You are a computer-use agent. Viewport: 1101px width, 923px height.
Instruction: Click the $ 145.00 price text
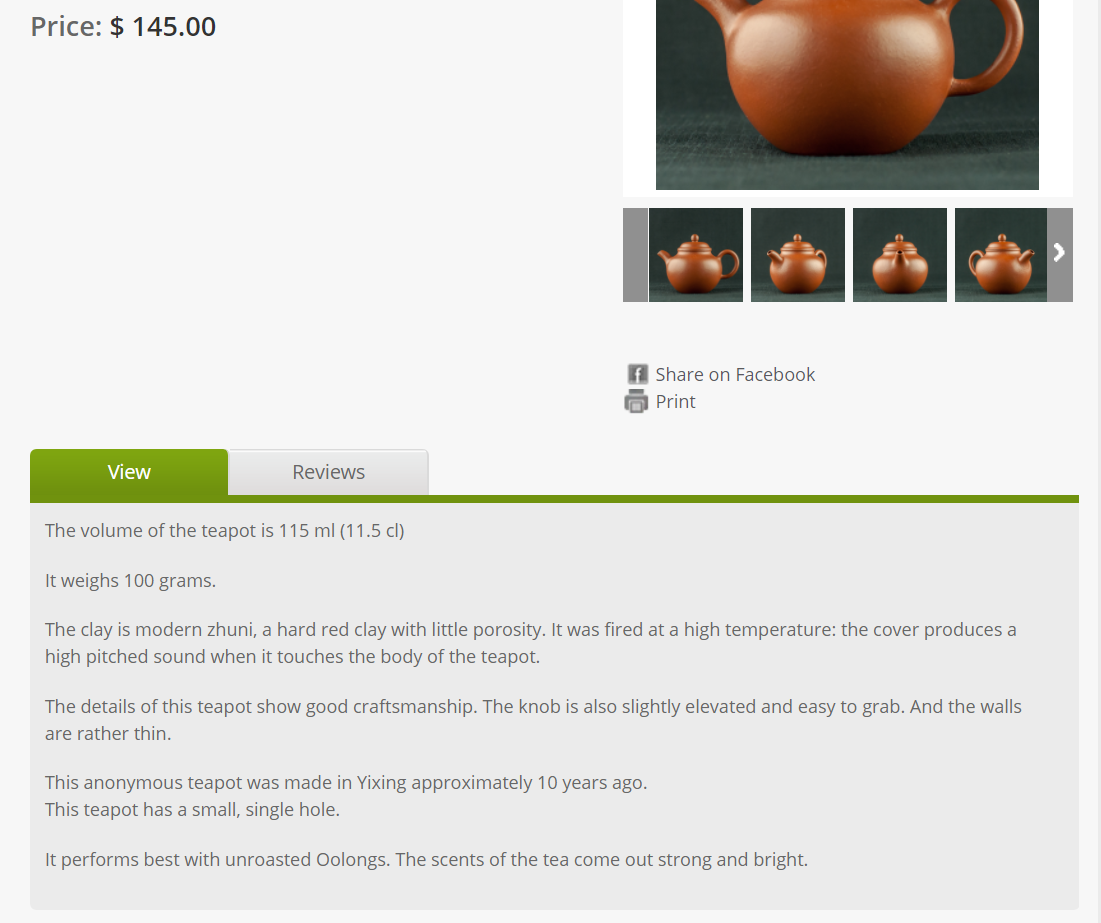click(x=163, y=27)
